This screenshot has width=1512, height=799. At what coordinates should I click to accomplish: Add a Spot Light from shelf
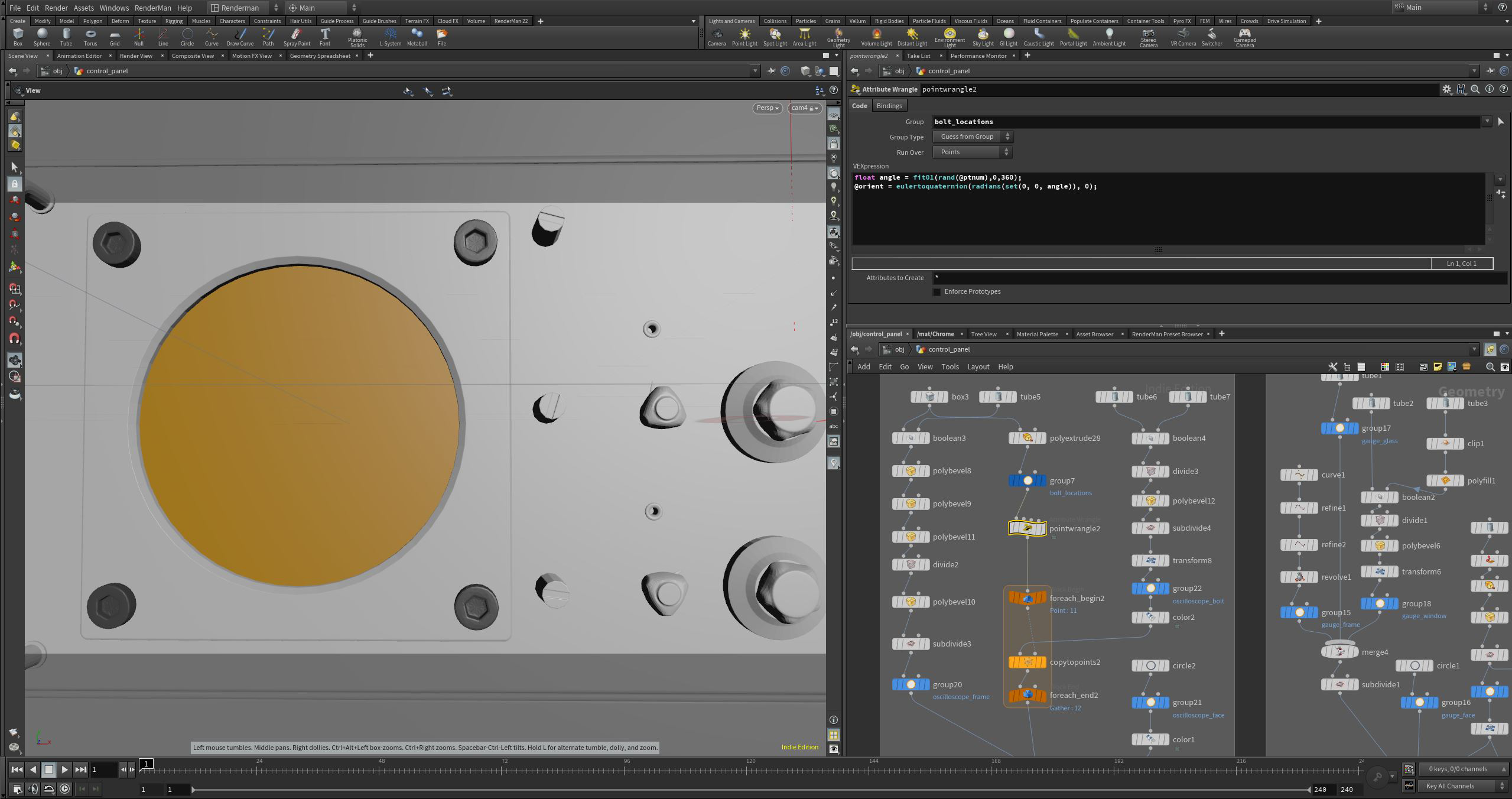click(775, 37)
